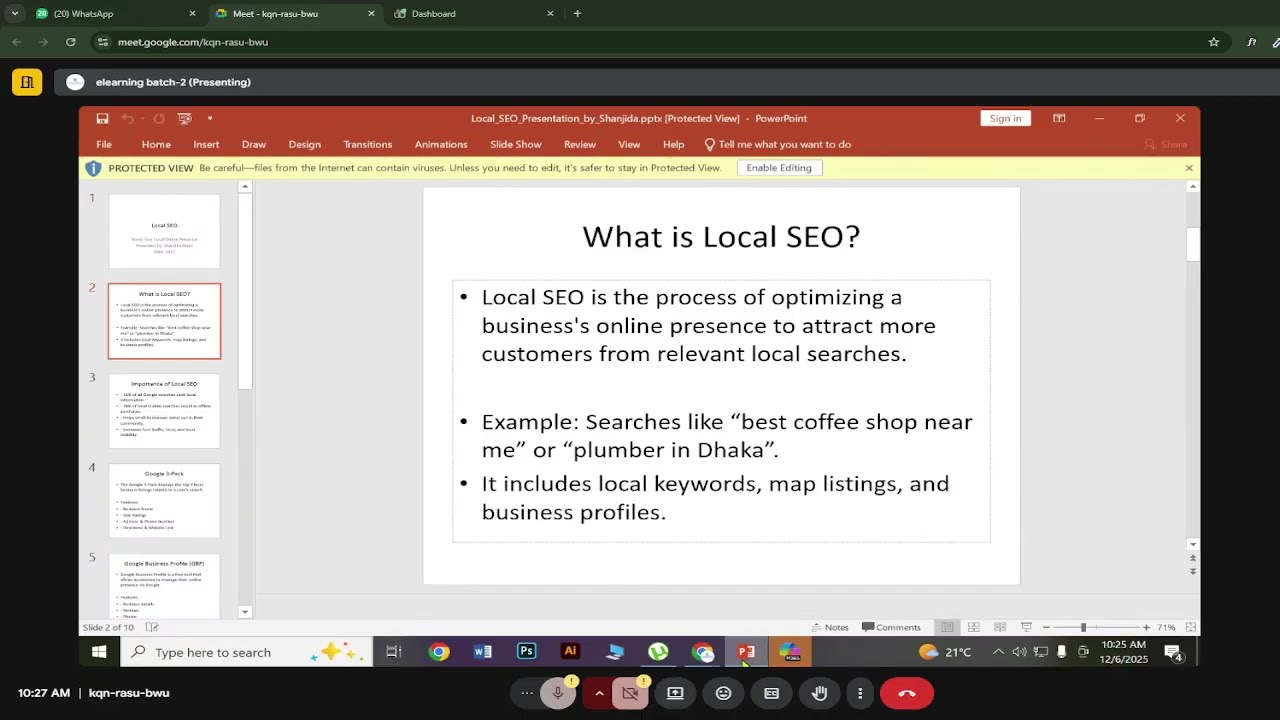Click the red Leave call button
The height and width of the screenshot is (720, 1280).
pos(907,693)
